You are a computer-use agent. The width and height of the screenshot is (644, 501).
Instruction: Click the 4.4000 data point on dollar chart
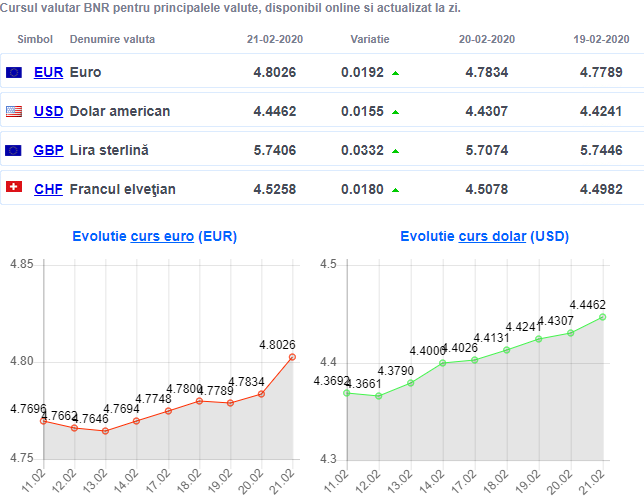pyautogui.click(x=442, y=363)
